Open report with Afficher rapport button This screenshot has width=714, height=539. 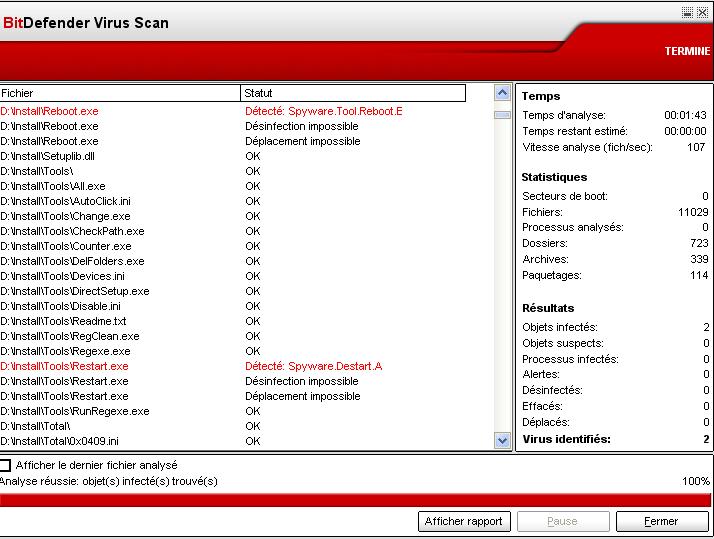click(x=464, y=521)
